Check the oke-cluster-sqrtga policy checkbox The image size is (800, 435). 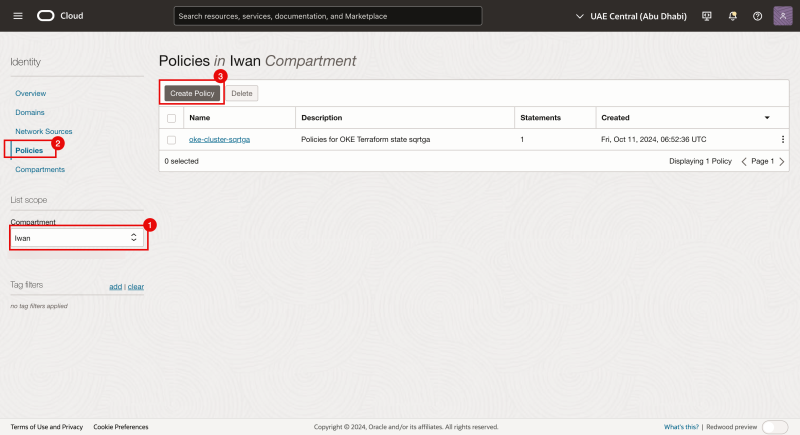click(x=171, y=139)
